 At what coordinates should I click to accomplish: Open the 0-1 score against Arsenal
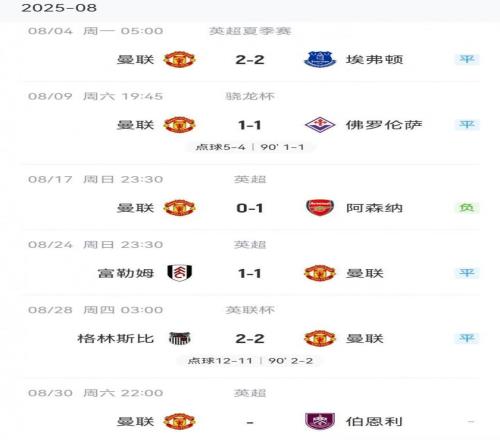pos(250,208)
